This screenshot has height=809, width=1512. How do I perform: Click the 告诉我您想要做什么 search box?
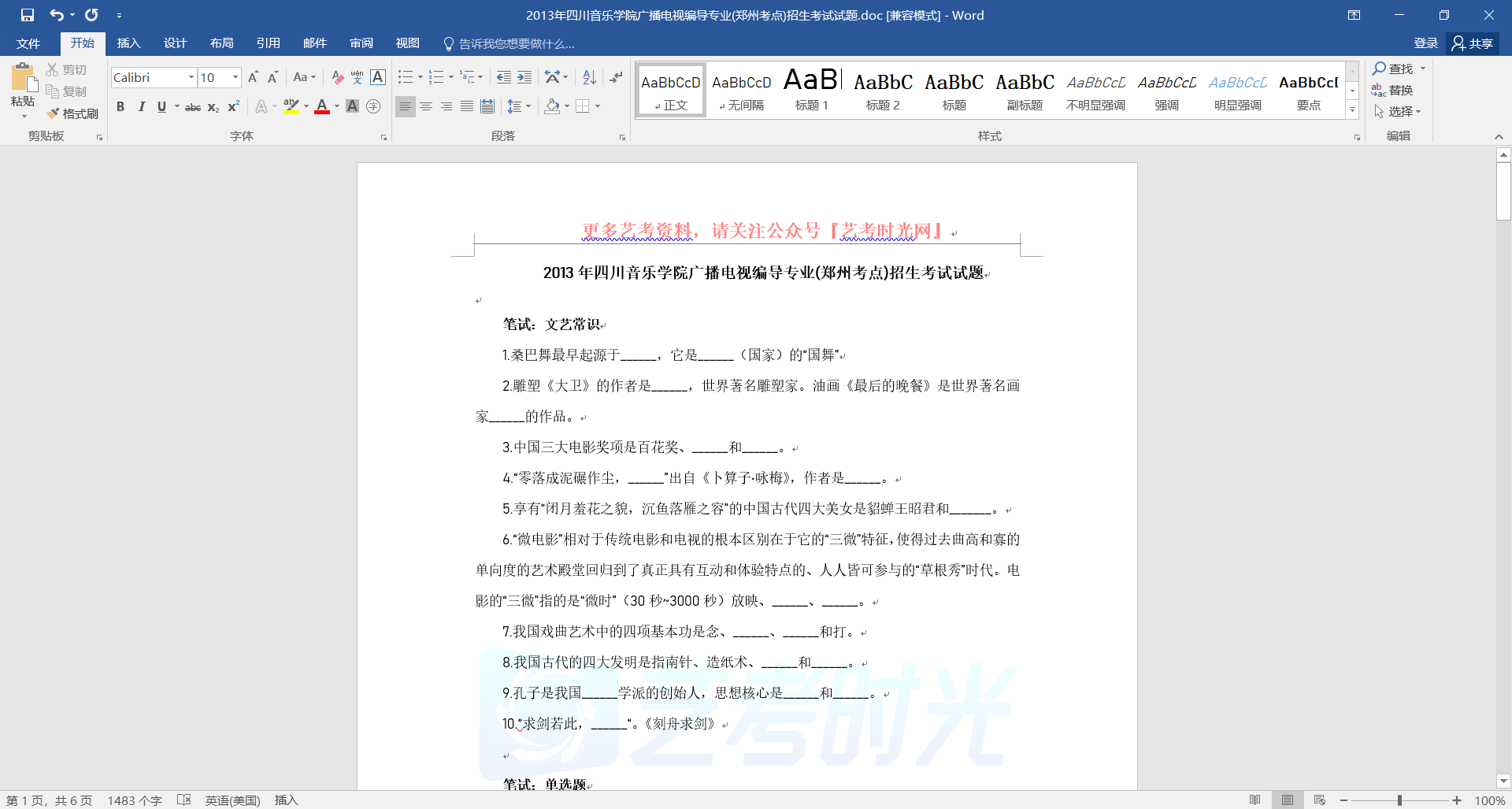(x=516, y=44)
